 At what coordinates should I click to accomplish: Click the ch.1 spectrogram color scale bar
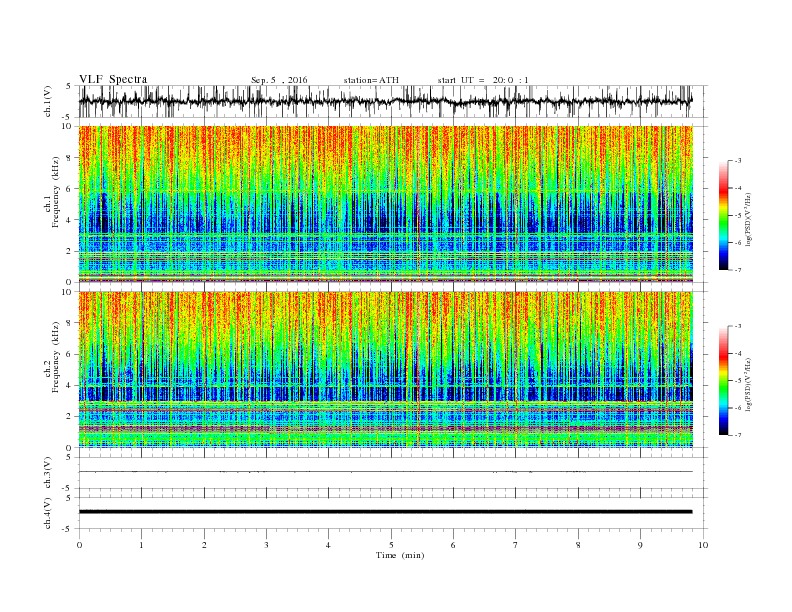[723, 215]
